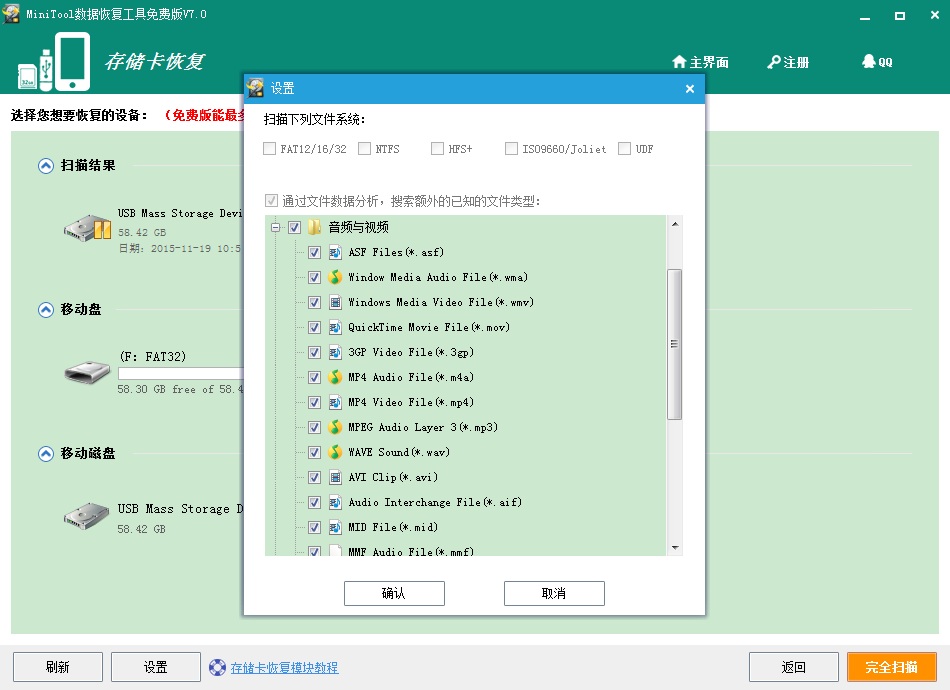
Task: Toggle 通过文件数据分析 checkbox
Action: [271, 201]
